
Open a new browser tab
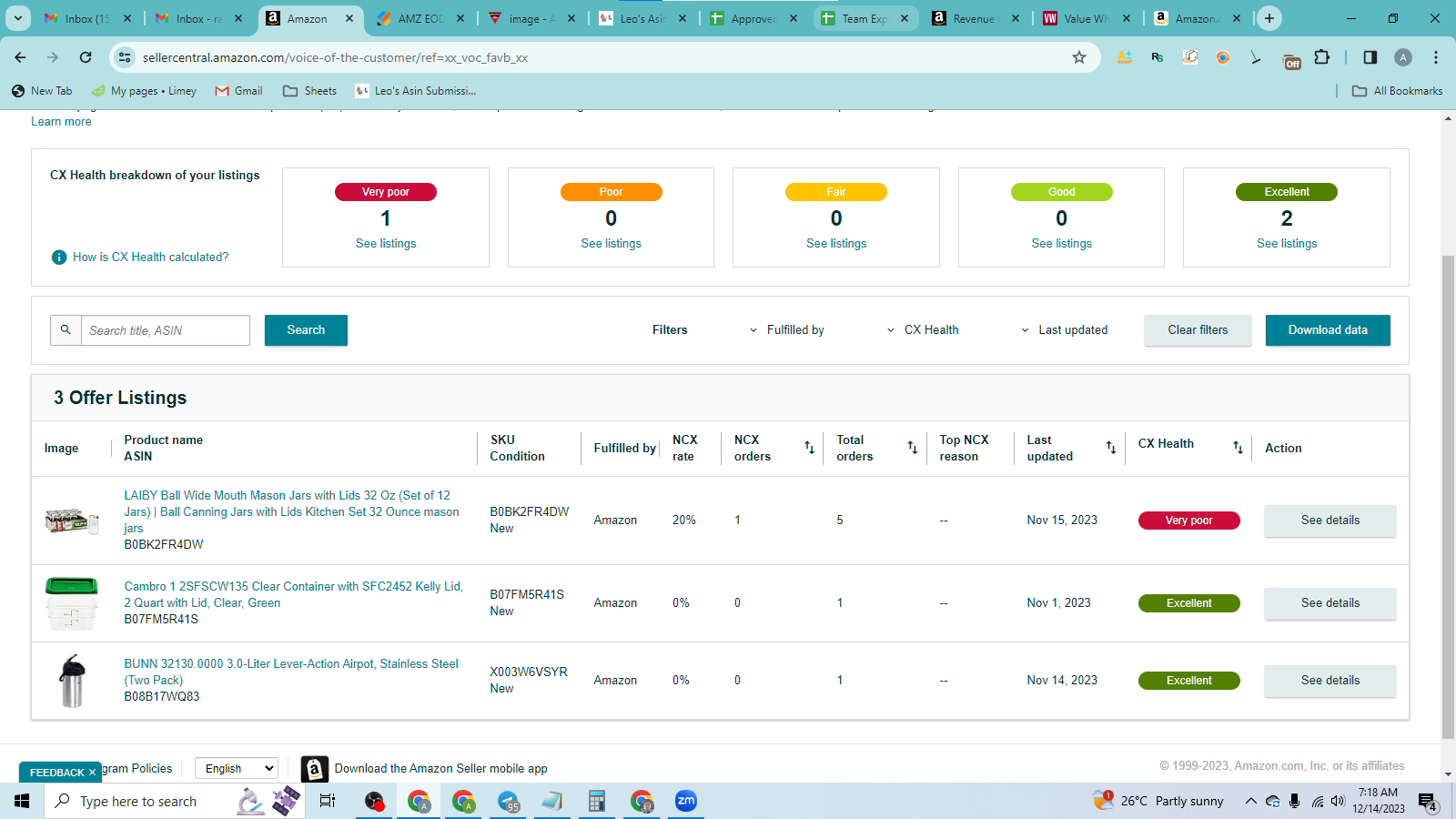click(1269, 18)
